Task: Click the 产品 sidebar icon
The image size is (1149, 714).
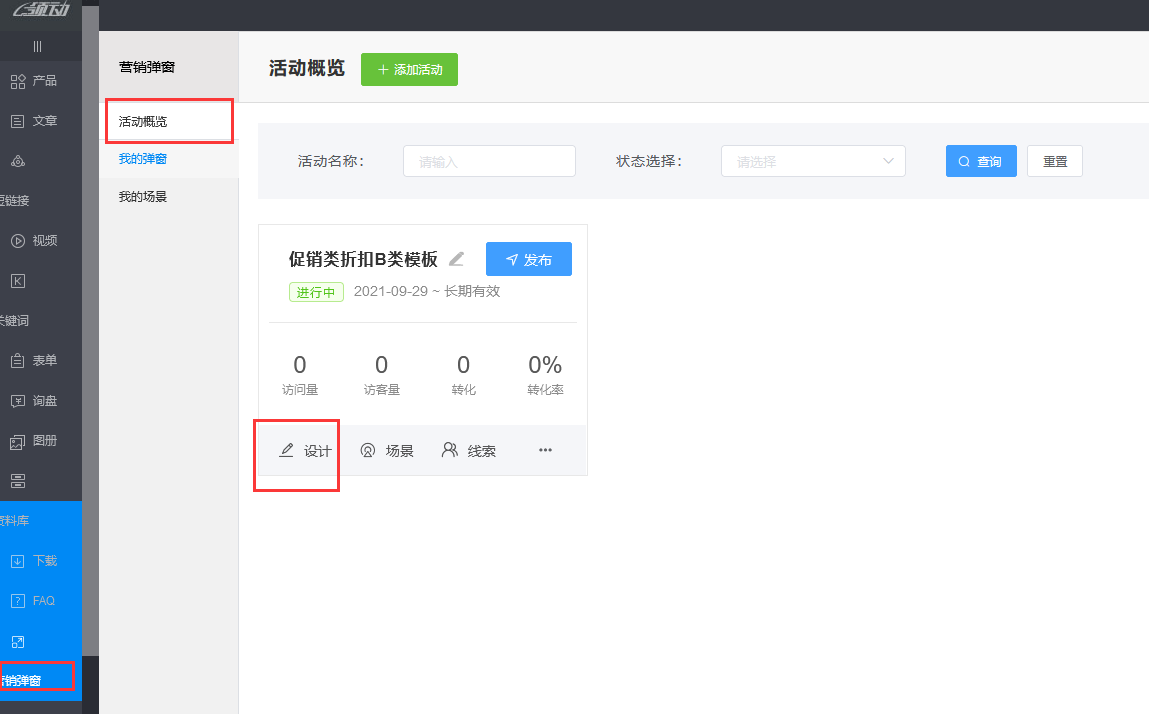Action: [18, 81]
